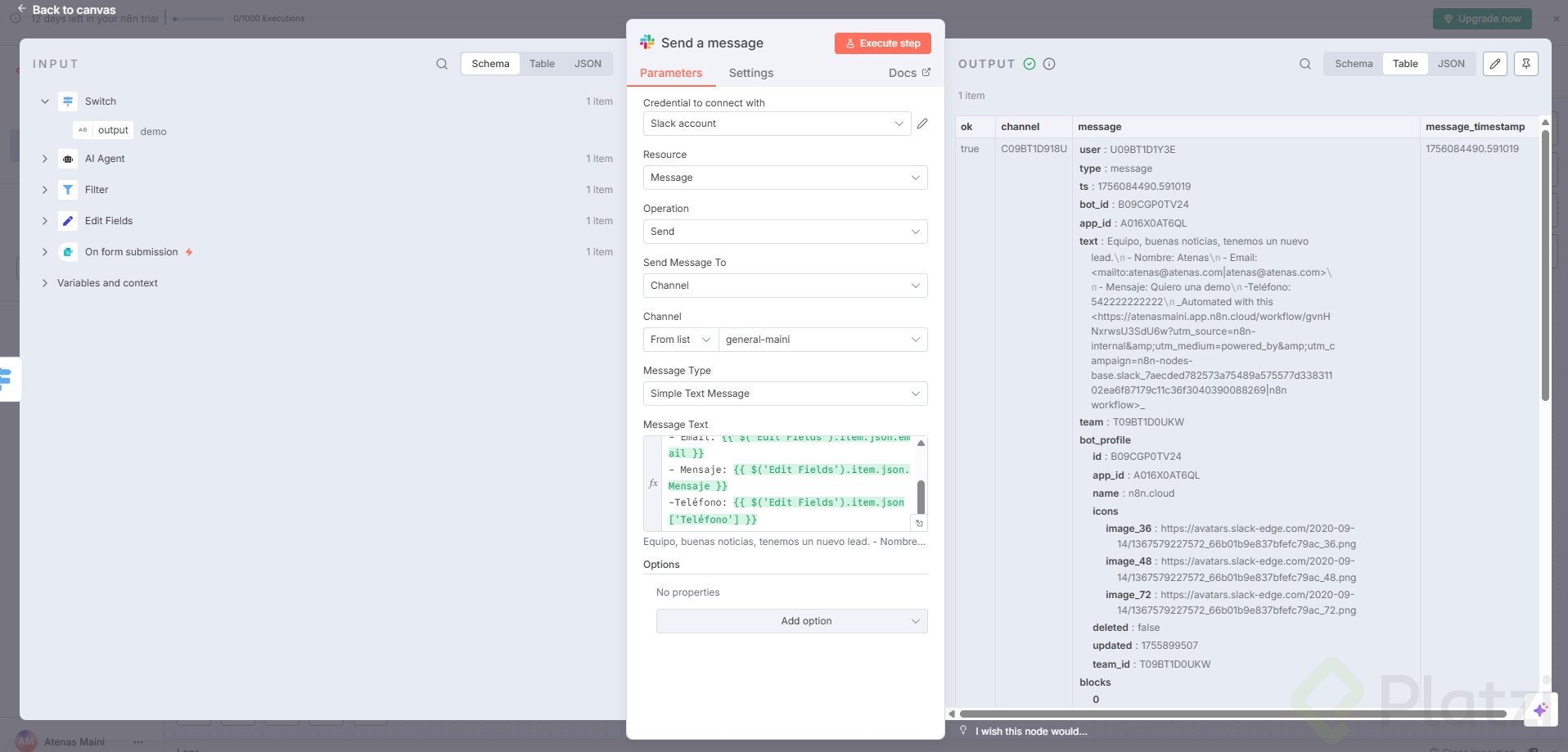Click the Message Text scrollbar thumb
This screenshot has height=752, width=1568.
(921, 497)
